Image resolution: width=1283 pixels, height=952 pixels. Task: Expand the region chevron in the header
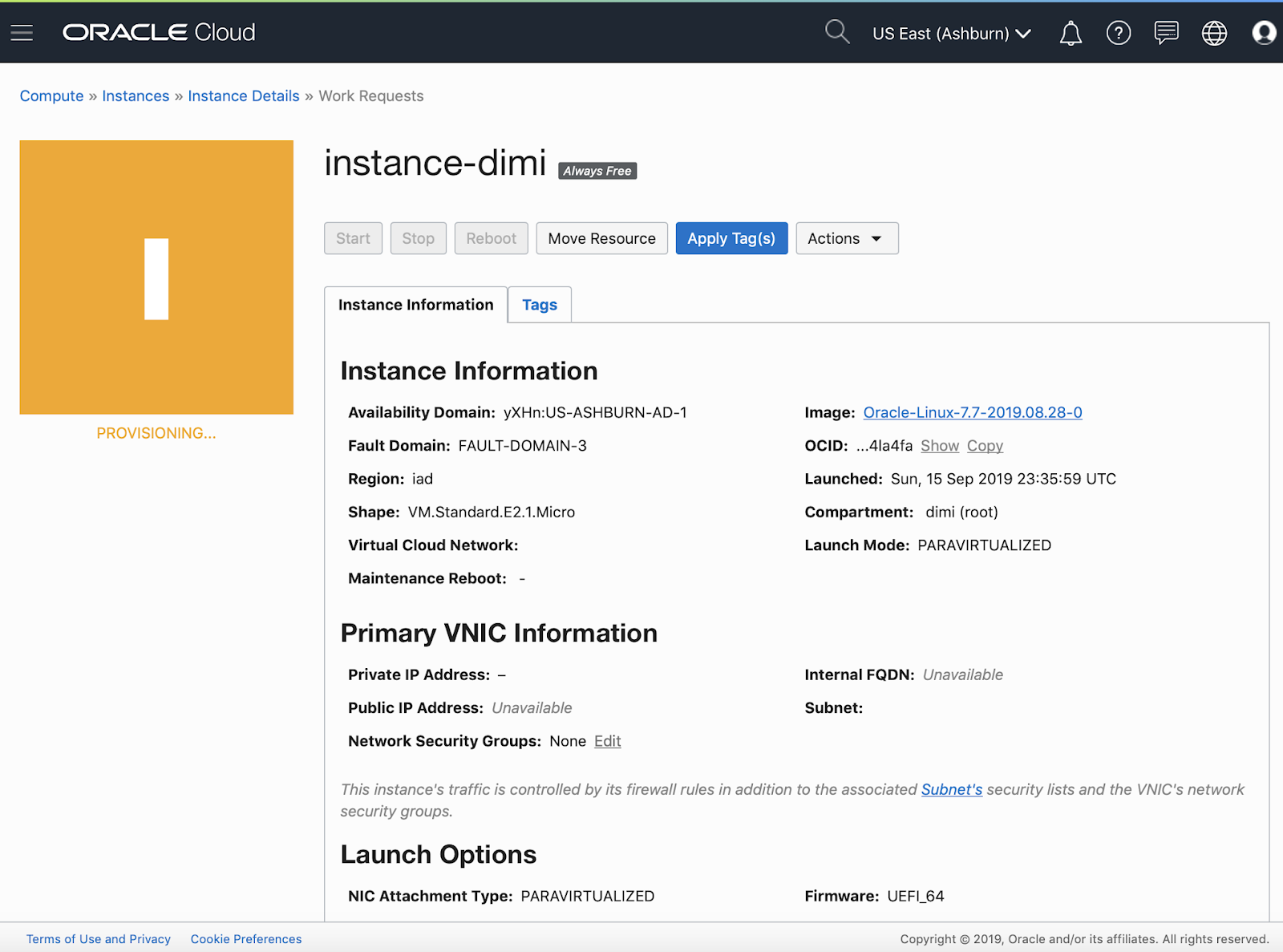click(x=1023, y=34)
